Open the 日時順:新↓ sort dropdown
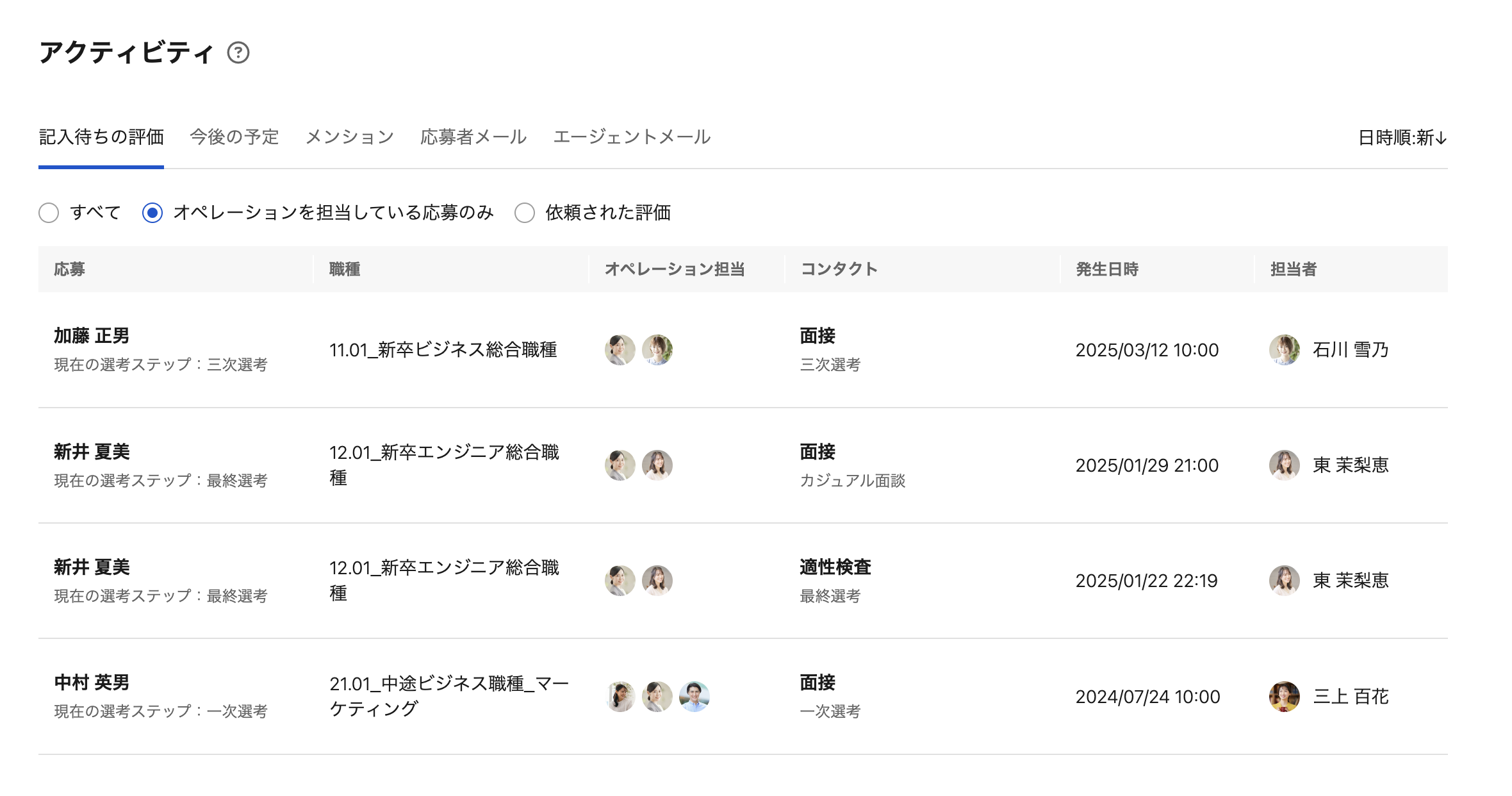The image size is (1512, 796). pos(1402,138)
